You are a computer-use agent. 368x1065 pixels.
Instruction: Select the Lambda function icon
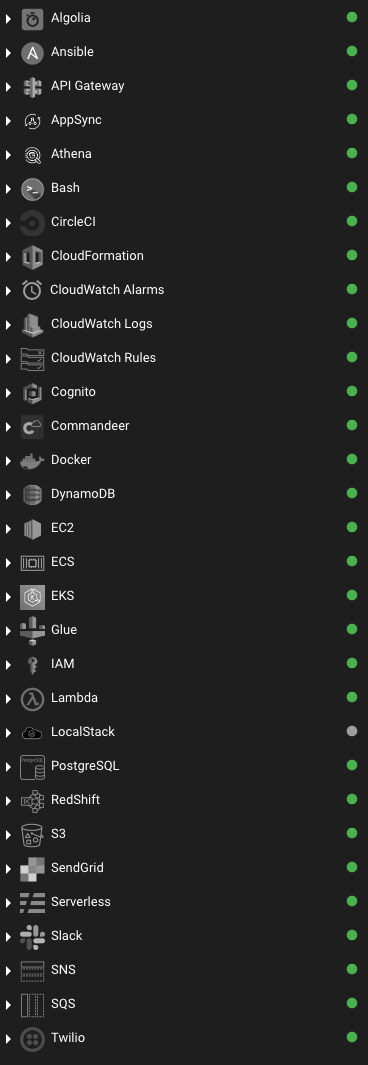tap(32, 698)
